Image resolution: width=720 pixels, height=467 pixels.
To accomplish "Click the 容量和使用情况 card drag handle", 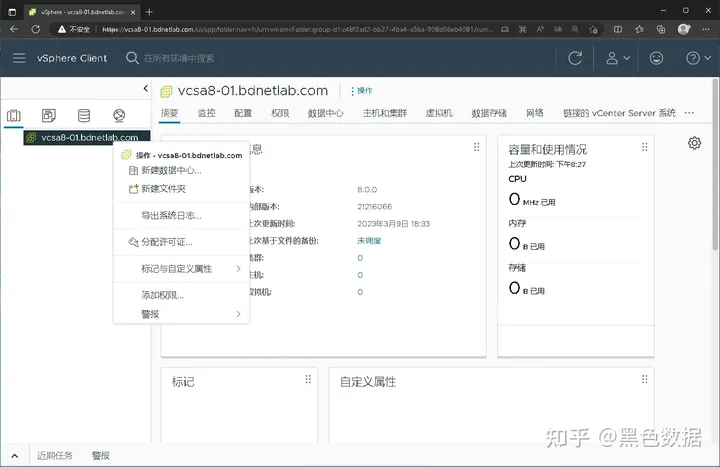I will (x=645, y=147).
